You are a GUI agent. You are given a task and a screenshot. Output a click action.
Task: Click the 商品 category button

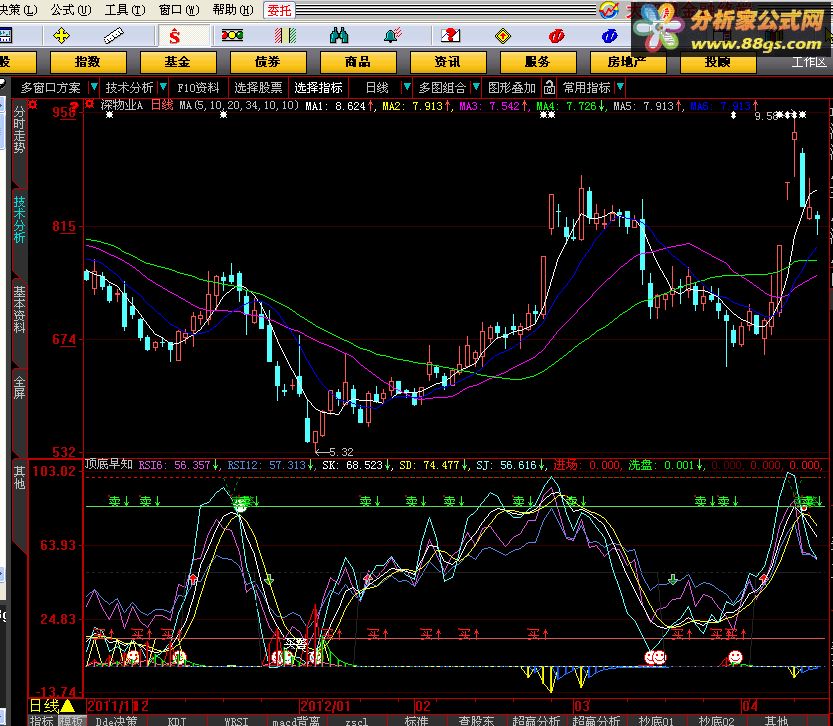358,62
